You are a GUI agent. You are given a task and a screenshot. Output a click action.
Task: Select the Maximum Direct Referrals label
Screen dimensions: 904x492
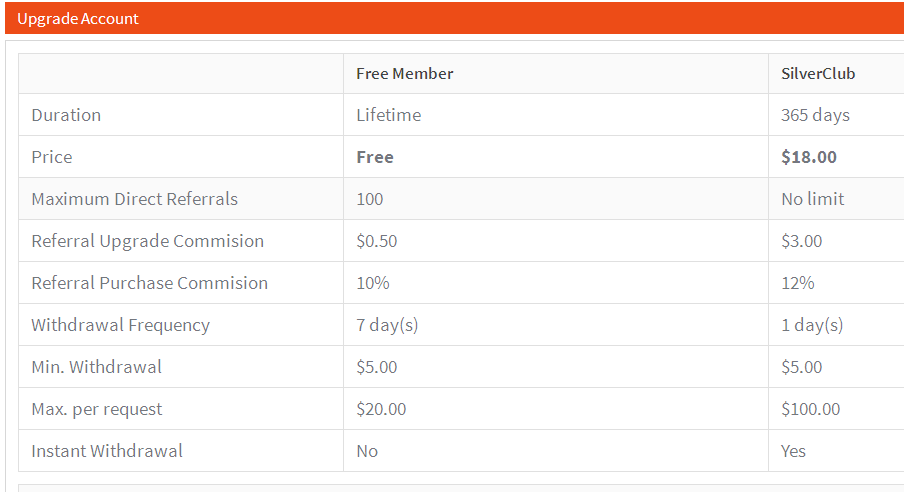click(x=134, y=199)
